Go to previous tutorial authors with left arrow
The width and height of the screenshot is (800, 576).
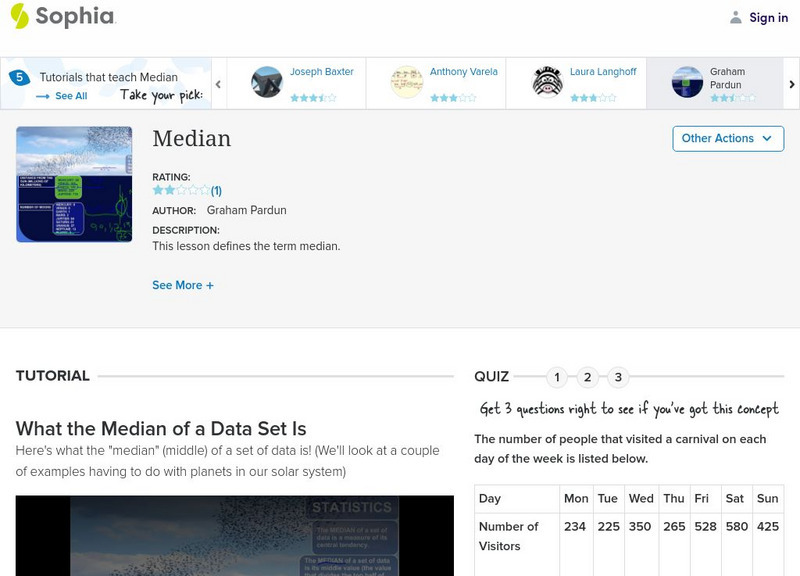[218, 84]
